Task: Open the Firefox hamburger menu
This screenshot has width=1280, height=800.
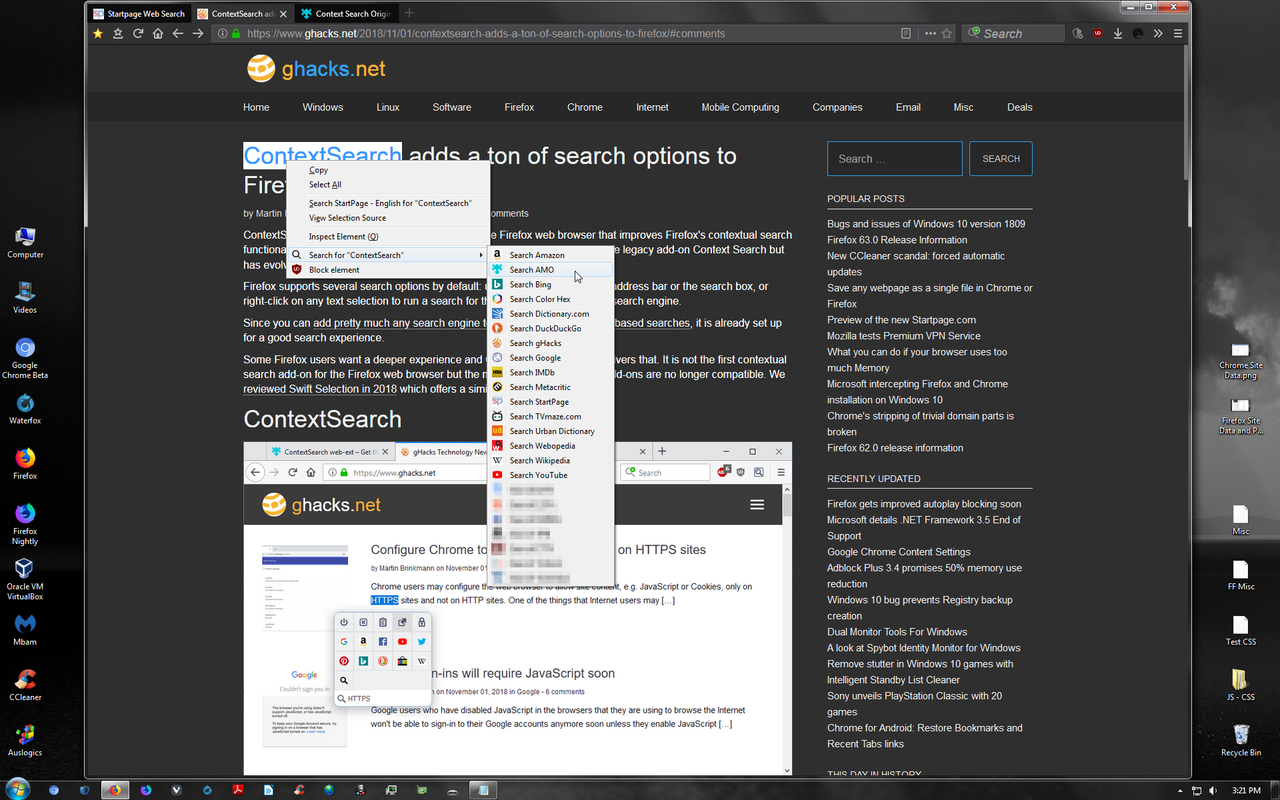Action: coord(1178,33)
